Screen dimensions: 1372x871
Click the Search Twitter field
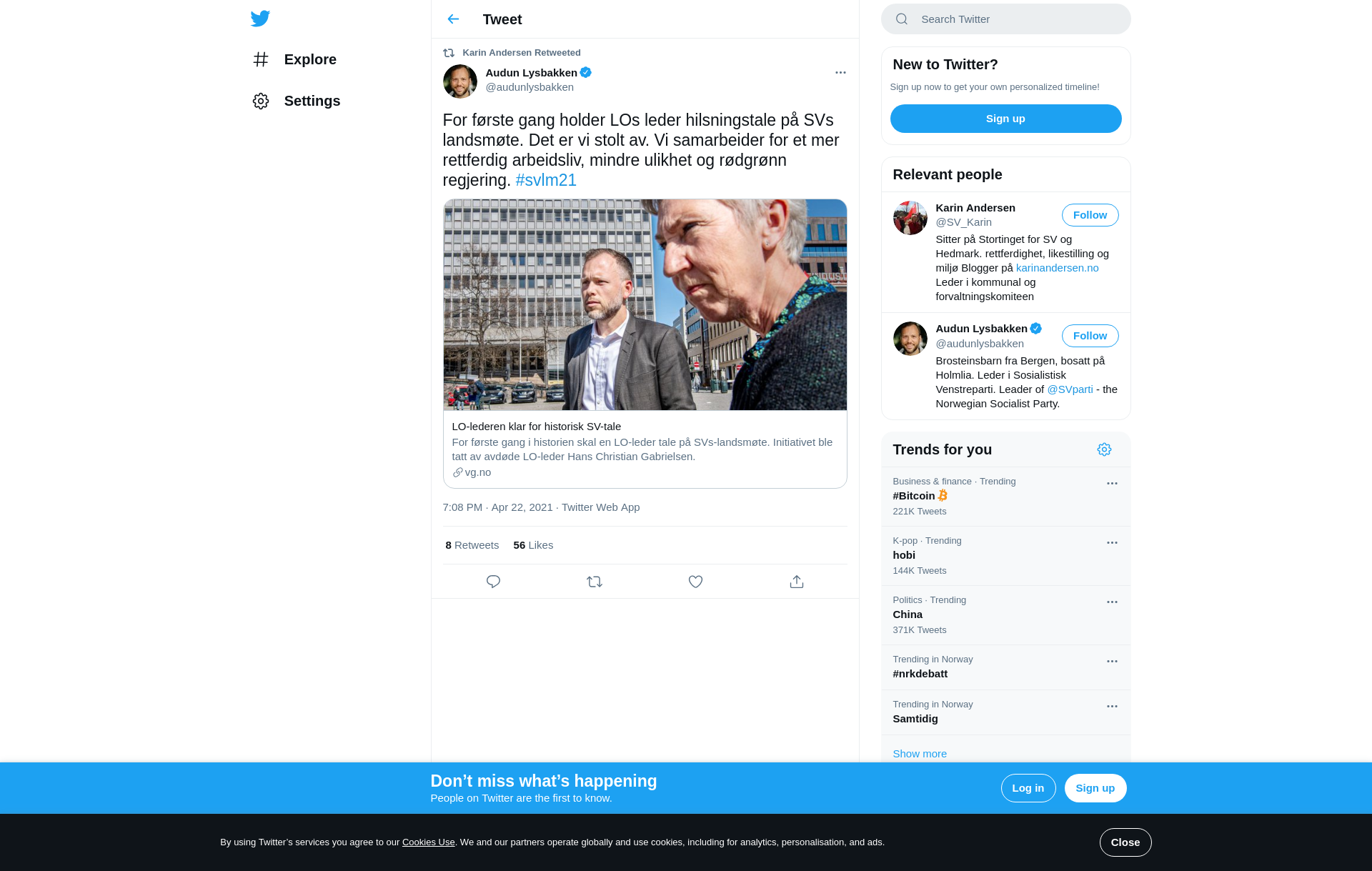(x=1005, y=19)
